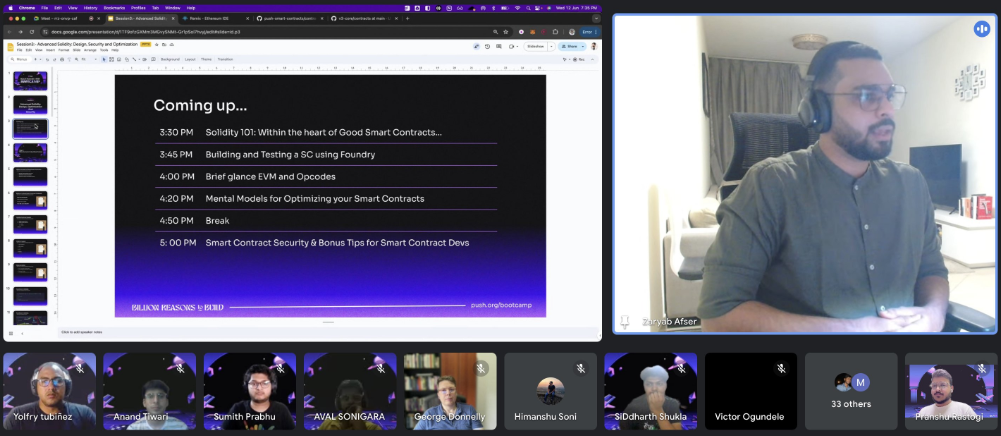Click the Slides account avatar
This screenshot has width=1001, height=436.
594,47
